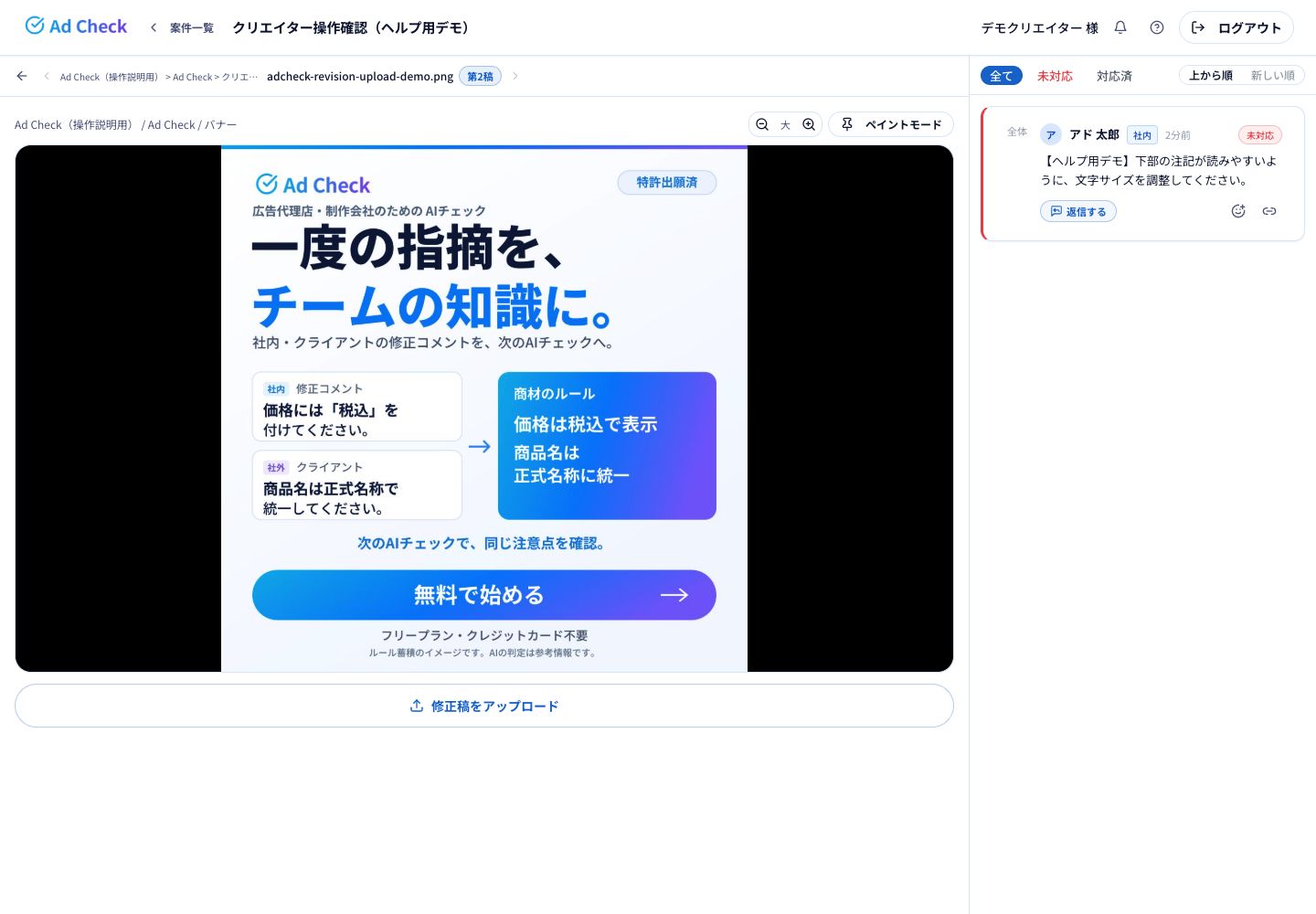Go to previous file chevron
This screenshot has height=914, width=1316.
[47, 76]
